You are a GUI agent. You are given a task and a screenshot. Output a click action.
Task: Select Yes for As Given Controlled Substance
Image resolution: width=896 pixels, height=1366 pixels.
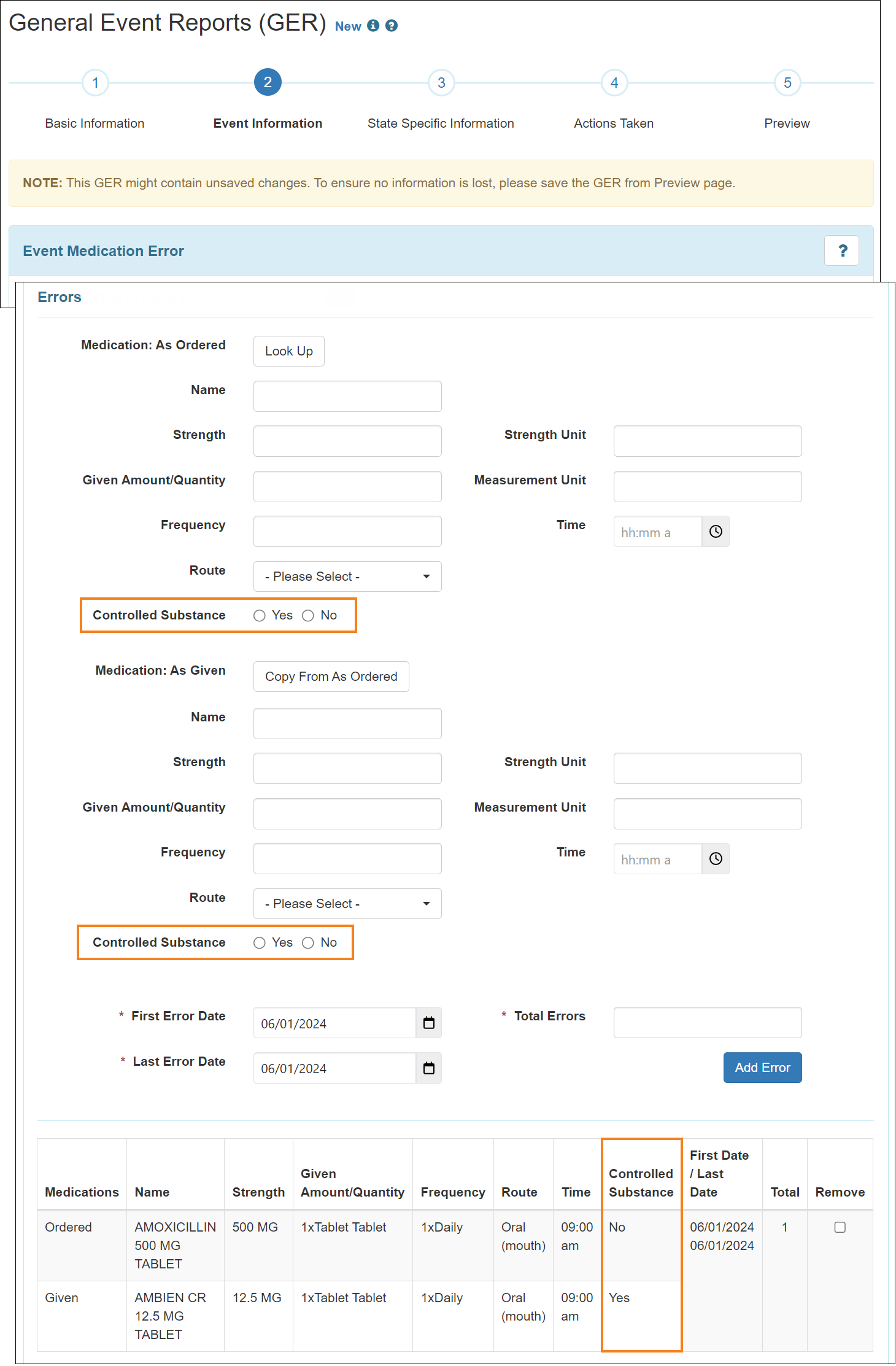[260, 943]
